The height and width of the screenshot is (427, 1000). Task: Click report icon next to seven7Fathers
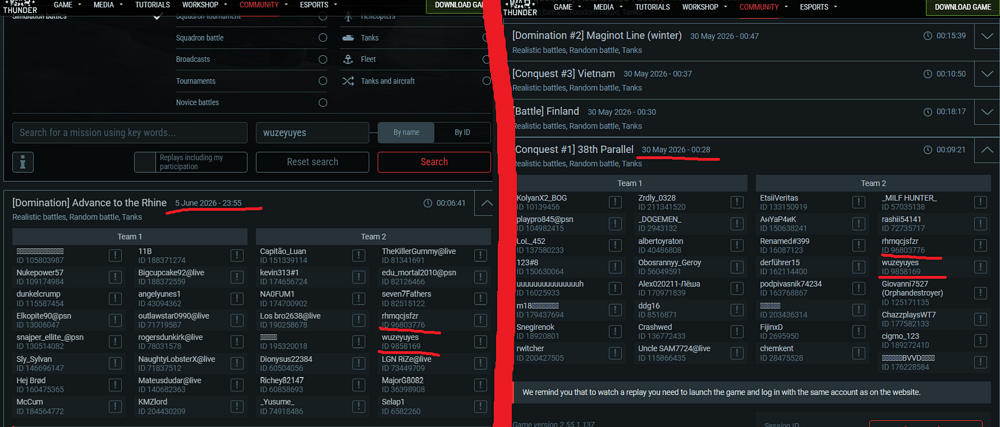pos(480,298)
